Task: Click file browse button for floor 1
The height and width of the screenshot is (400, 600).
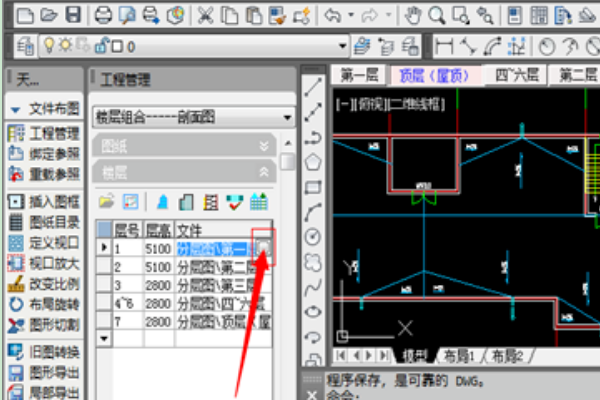Action: 264,248
